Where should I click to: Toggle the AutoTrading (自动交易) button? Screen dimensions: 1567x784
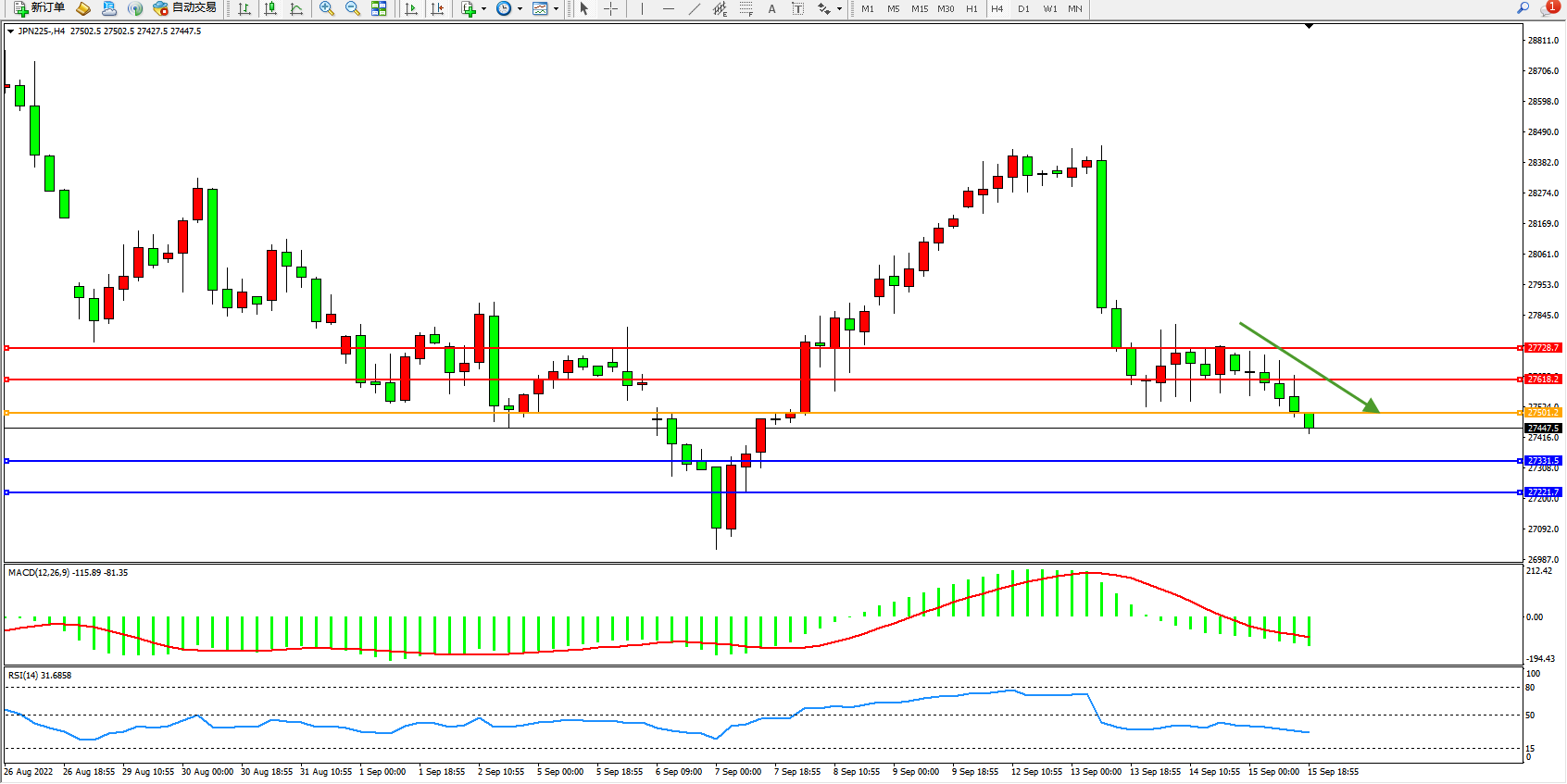point(185,8)
